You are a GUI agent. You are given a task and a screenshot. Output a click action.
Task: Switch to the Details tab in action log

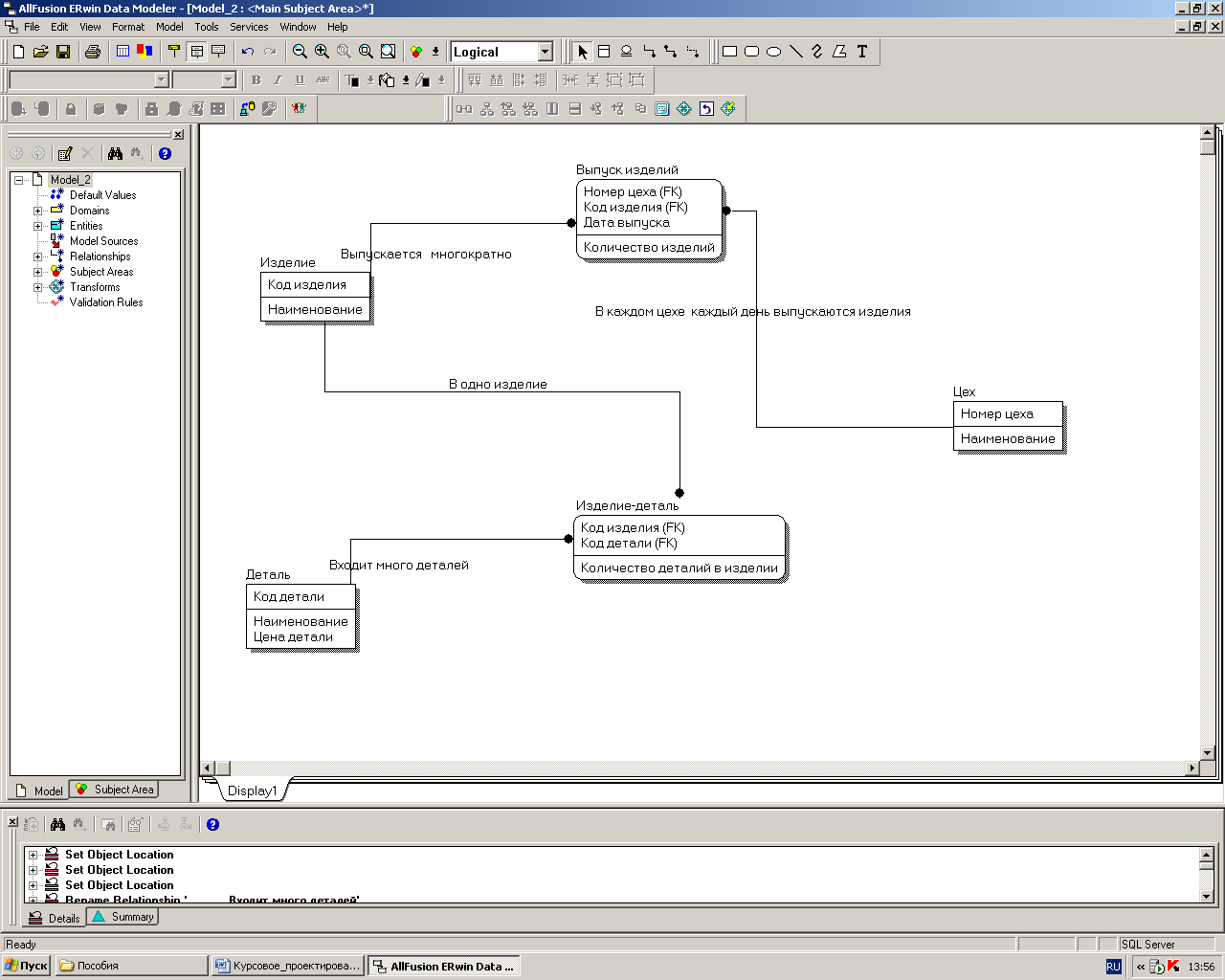(x=55, y=918)
